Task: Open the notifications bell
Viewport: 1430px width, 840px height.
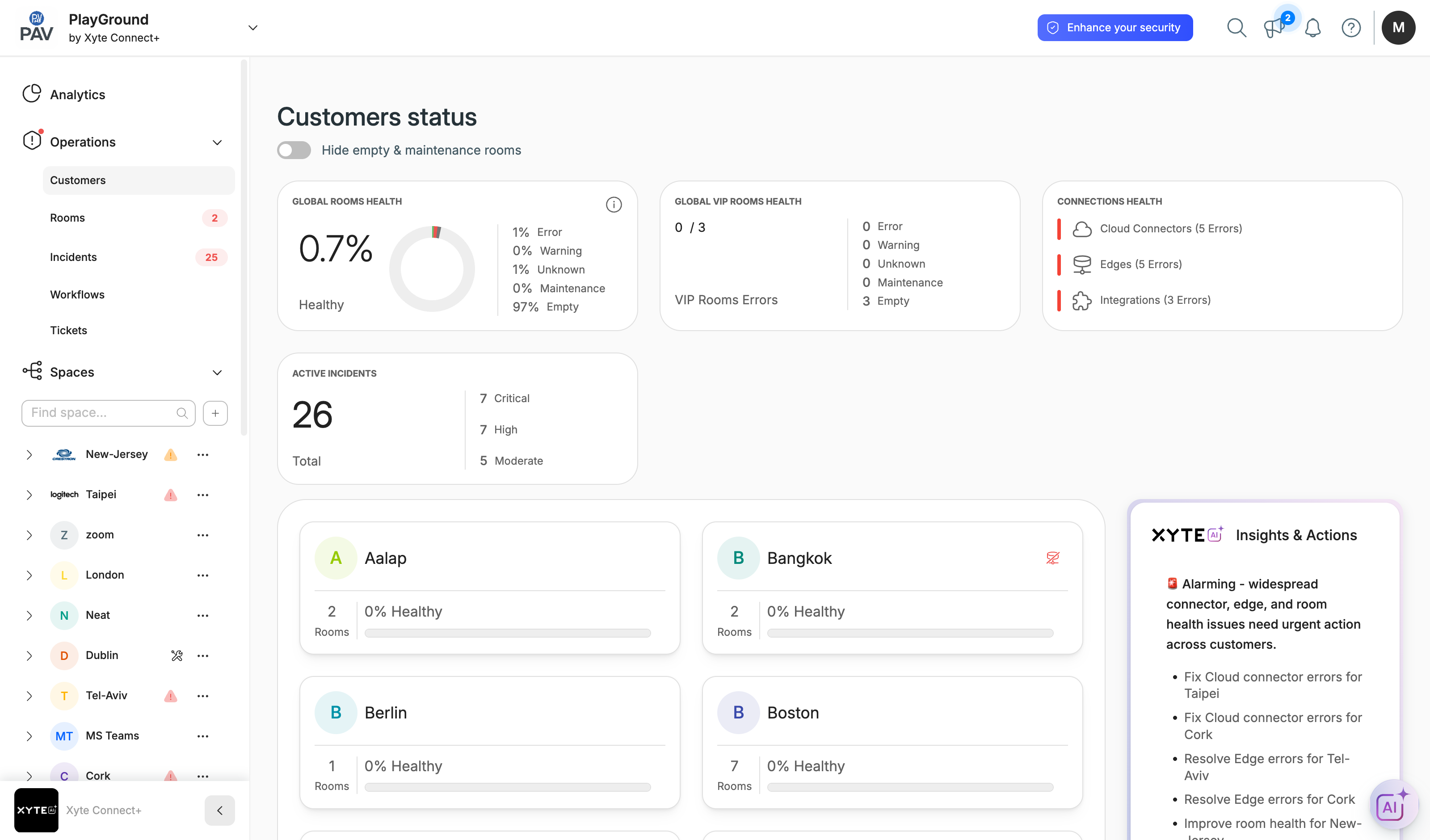Action: tap(1312, 27)
